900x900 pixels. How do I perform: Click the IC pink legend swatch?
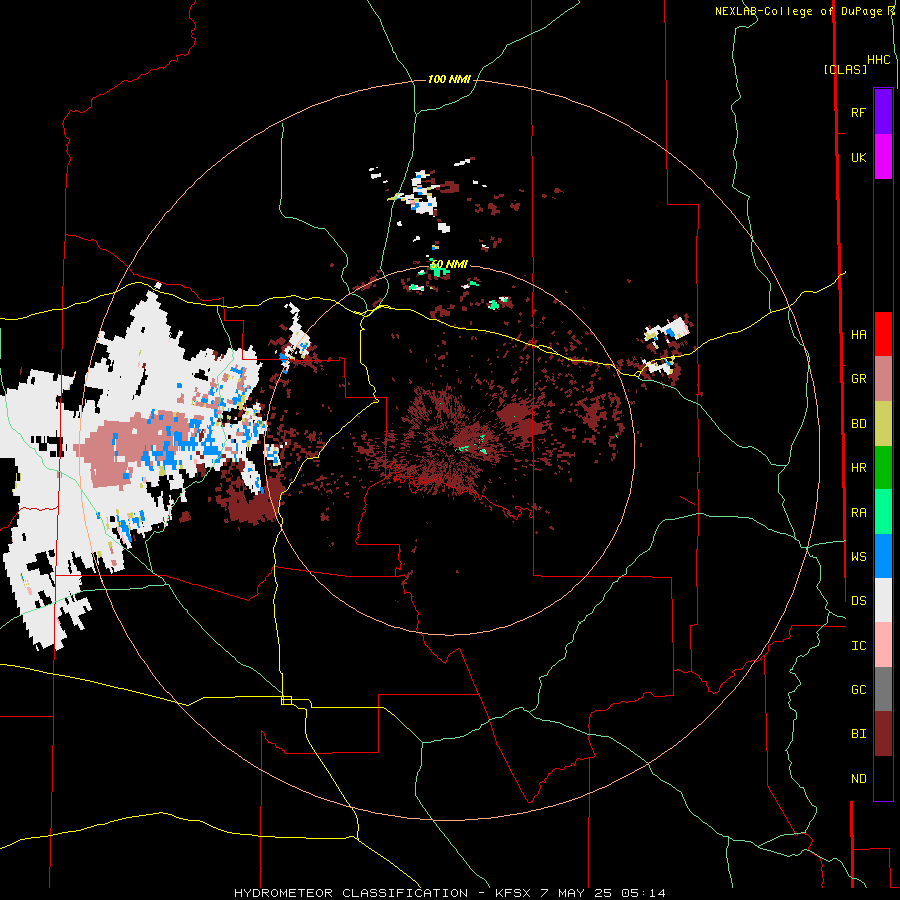coord(883,645)
